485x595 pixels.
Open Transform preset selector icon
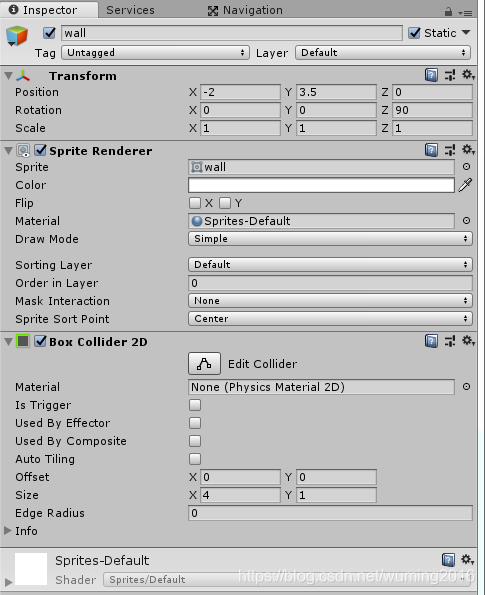450,75
